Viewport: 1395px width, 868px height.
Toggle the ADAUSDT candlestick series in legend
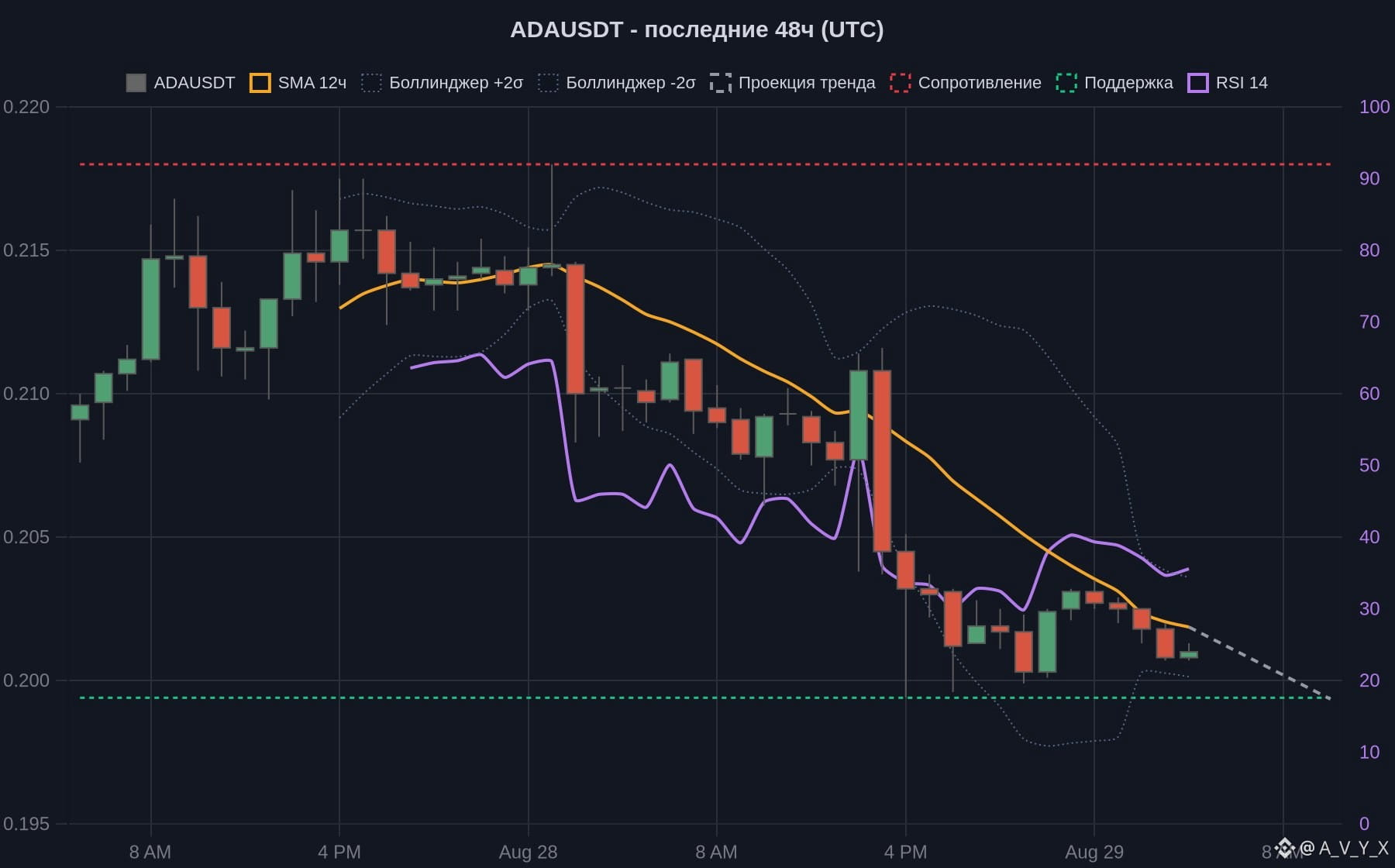[181, 83]
